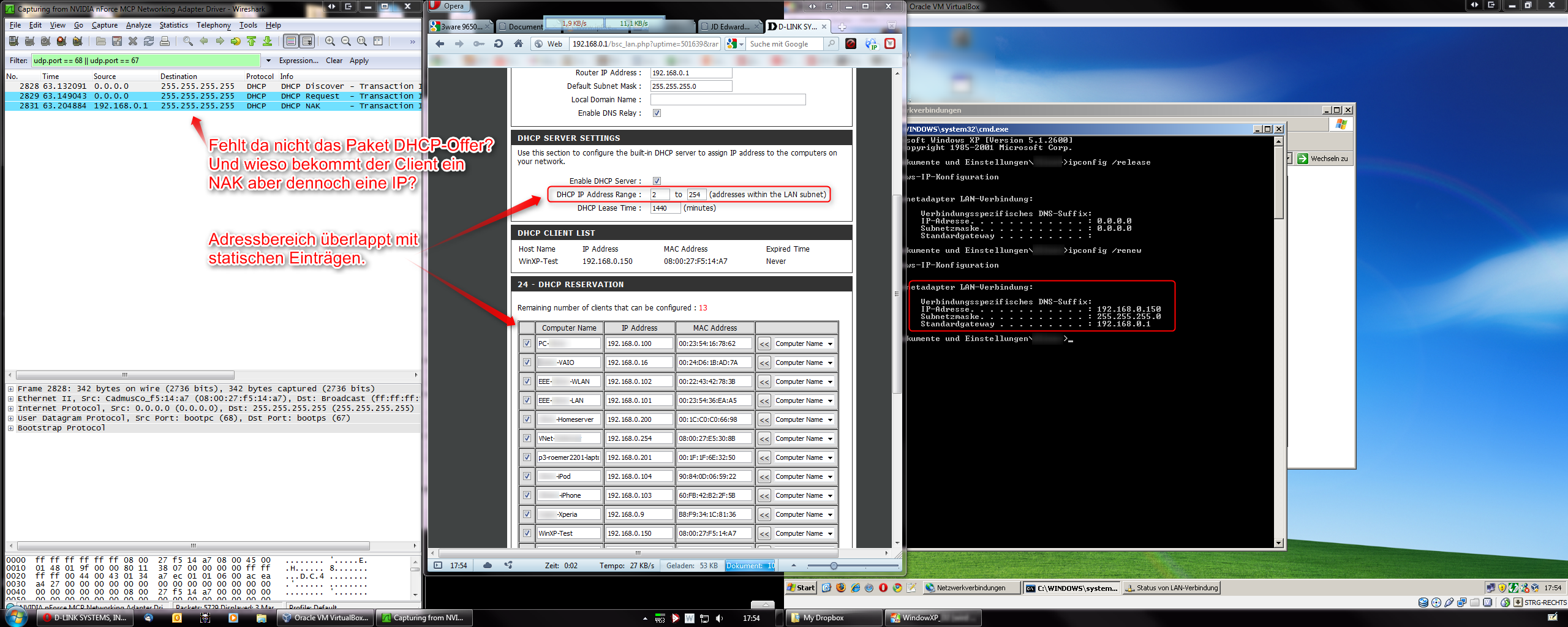This screenshot has width=1568, height=627.
Task: Open the Wireshark filter history dropdown
Action: 268,61
